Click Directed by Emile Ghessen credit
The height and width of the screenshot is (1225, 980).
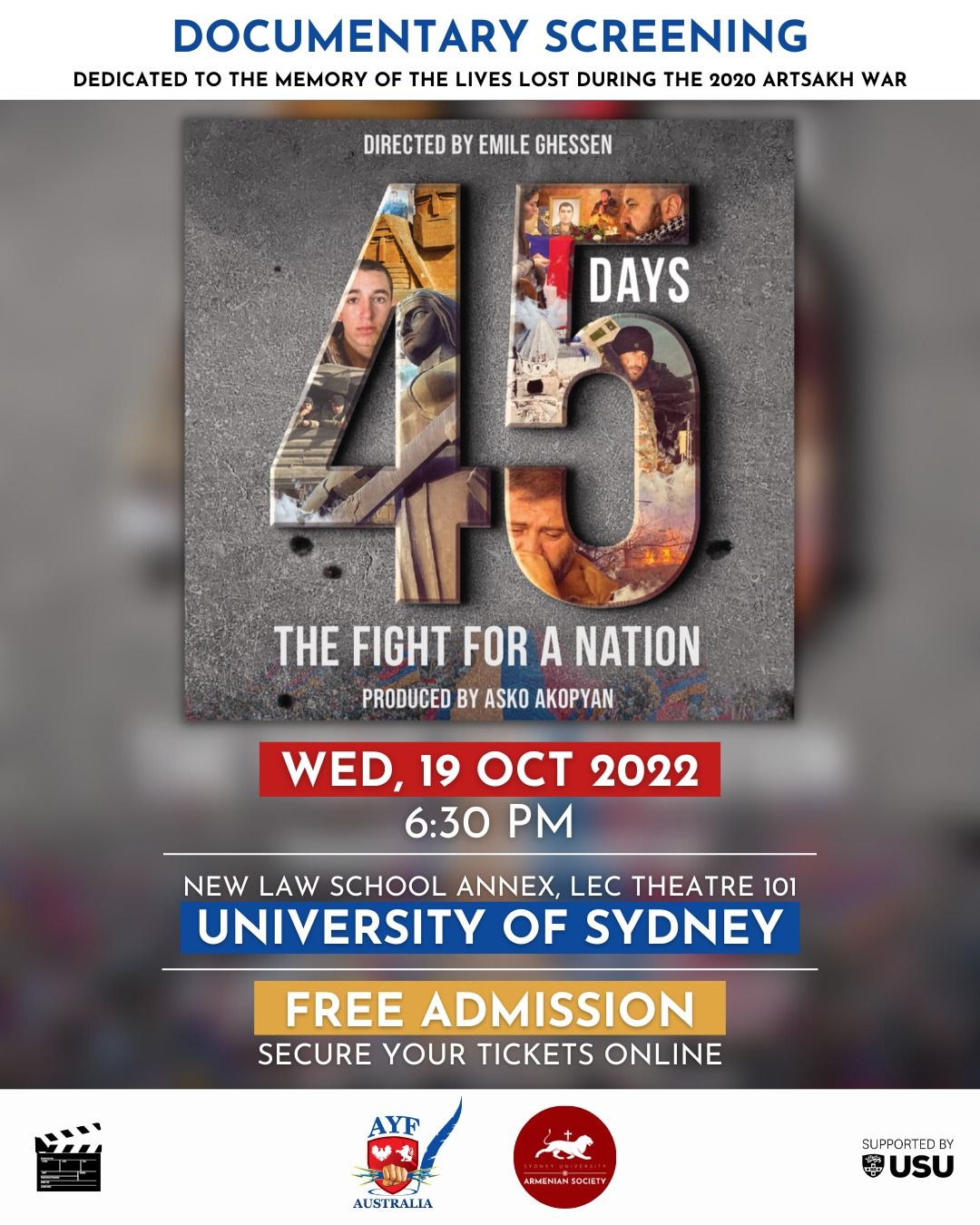click(487, 144)
